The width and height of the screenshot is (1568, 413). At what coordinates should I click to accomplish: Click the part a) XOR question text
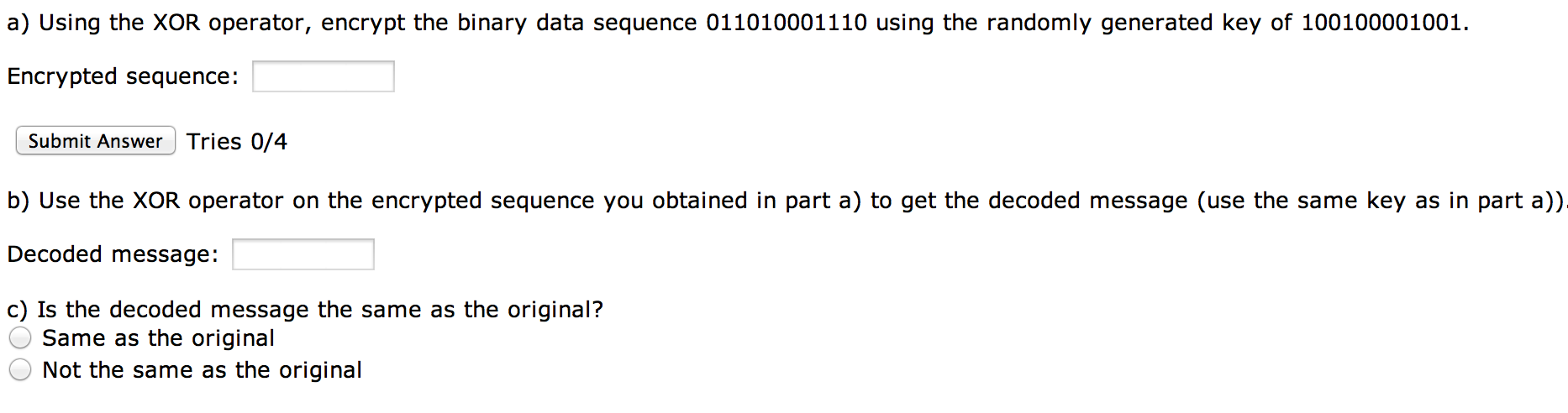click(x=739, y=23)
